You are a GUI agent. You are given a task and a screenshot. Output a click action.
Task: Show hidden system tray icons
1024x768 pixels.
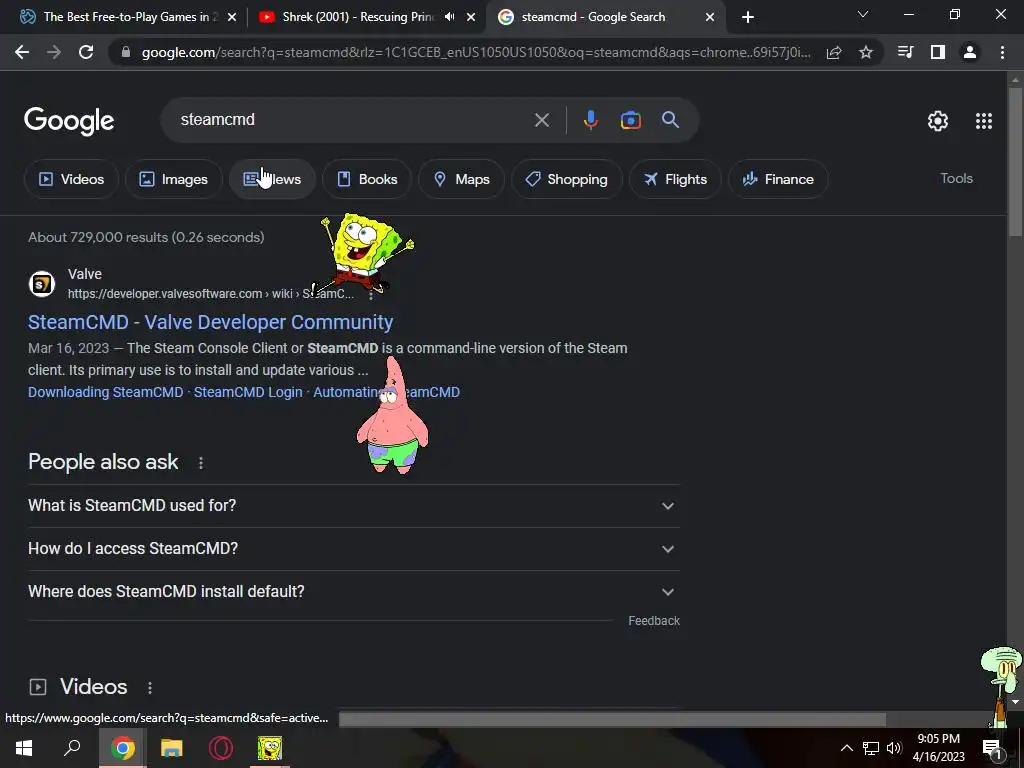(x=846, y=748)
